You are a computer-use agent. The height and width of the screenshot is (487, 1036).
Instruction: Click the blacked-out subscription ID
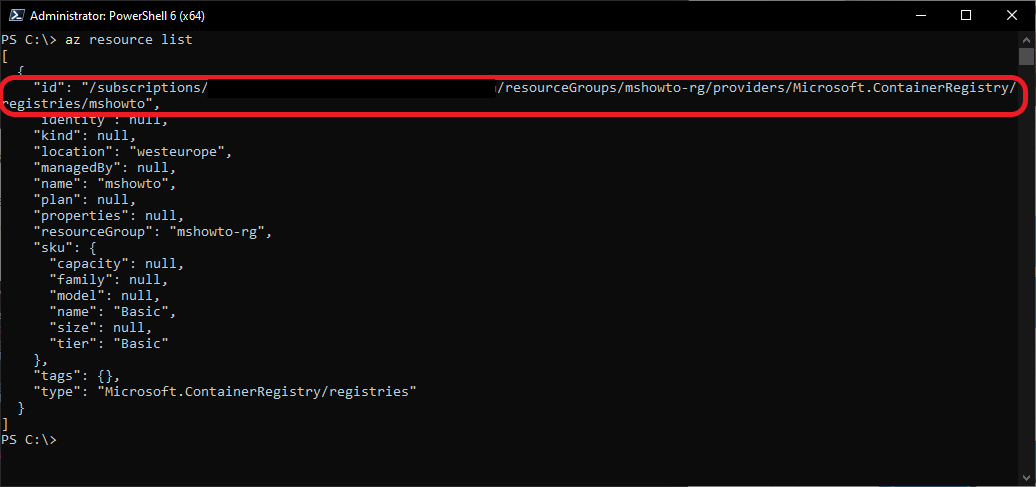352,88
